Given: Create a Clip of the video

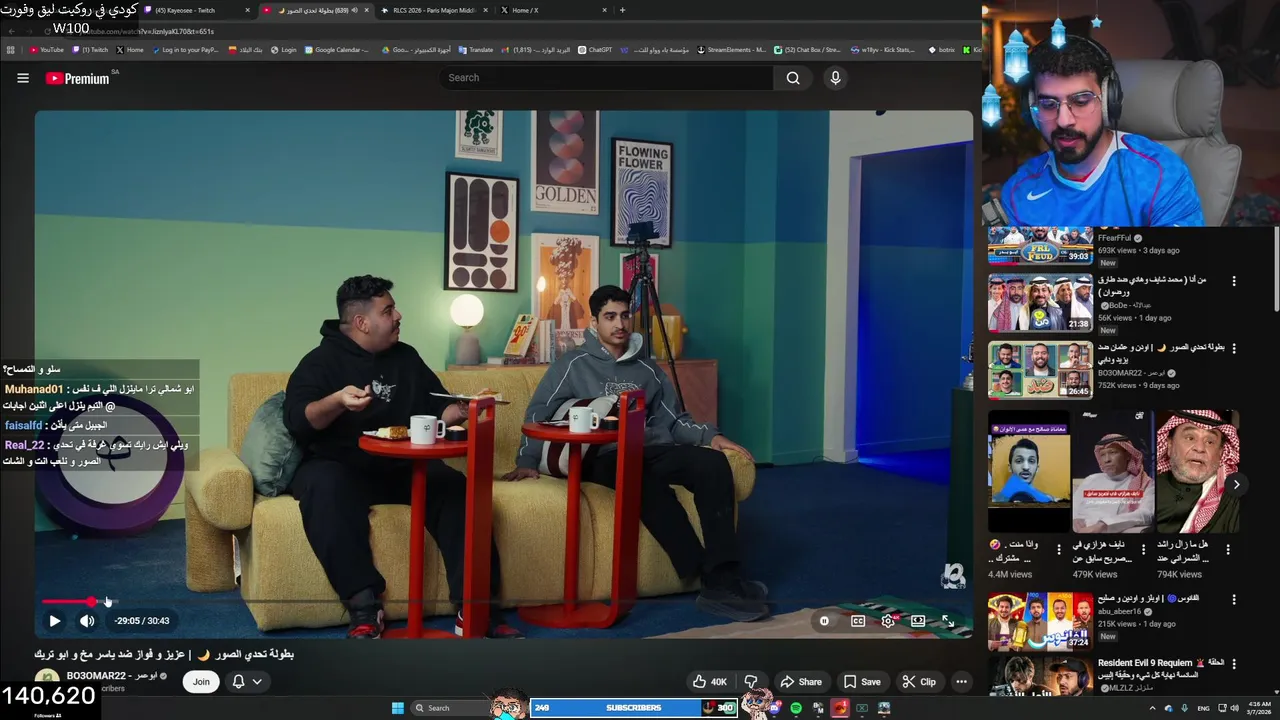Looking at the screenshot, I should pyautogui.click(x=918, y=682).
